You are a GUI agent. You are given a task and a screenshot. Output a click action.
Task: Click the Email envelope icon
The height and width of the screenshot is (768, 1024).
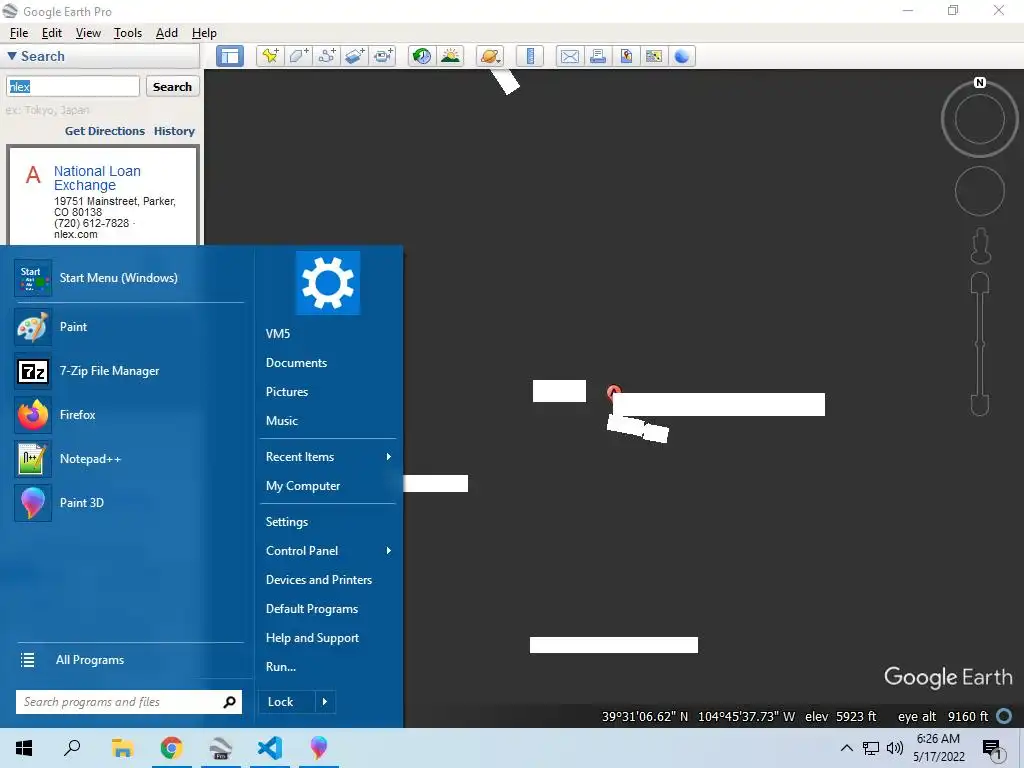point(569,56)
